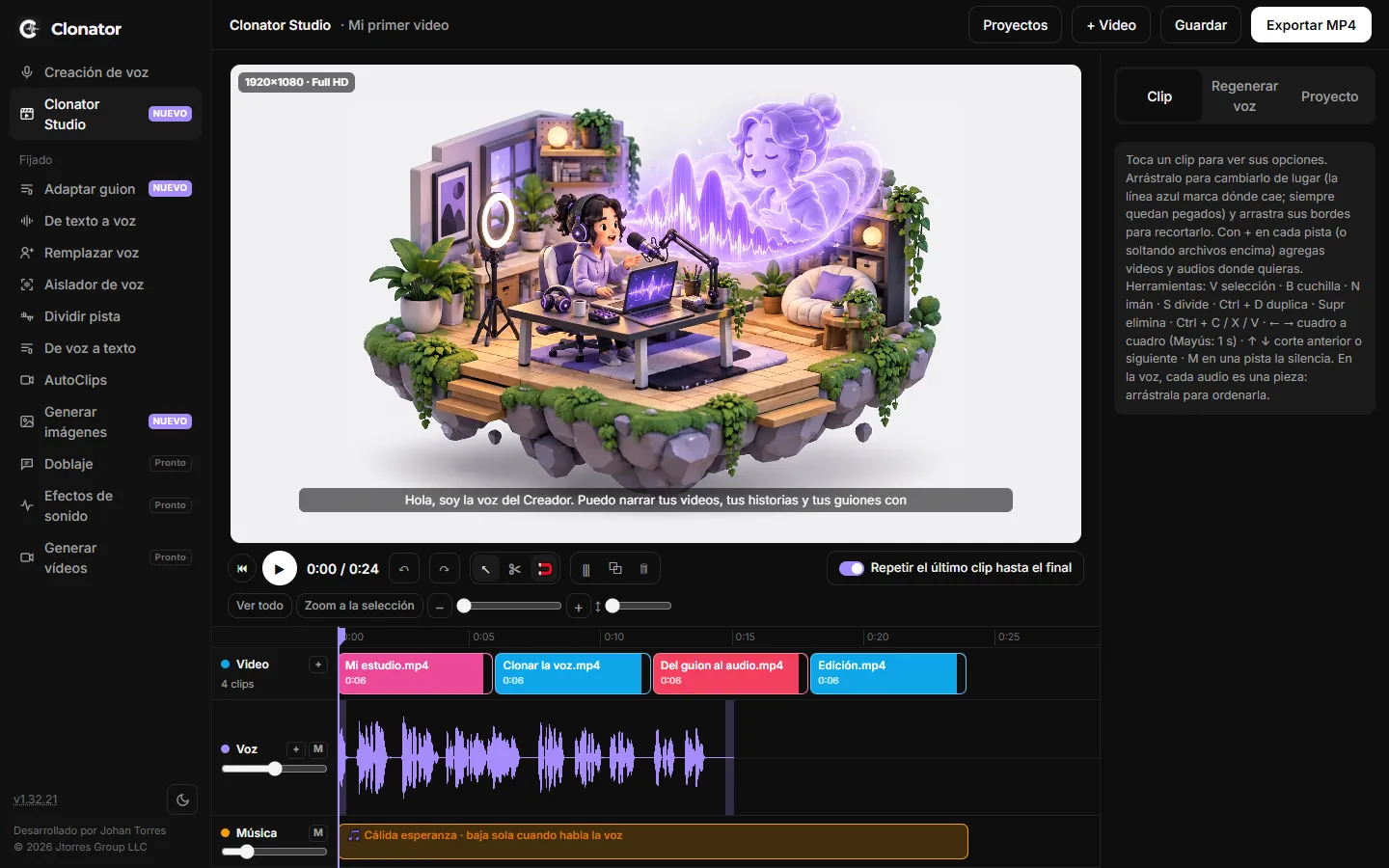Add audio to the Voz track
The height and width of the screenshot is (868, 1389).
(x=296, y=749)
